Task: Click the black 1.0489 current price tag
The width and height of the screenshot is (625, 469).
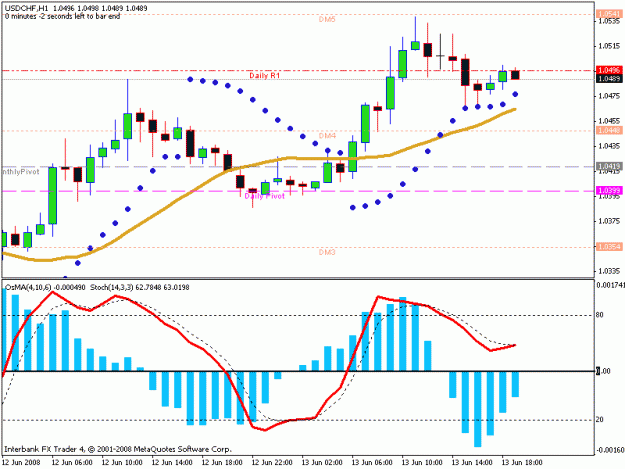Action: (x=609, y=78)
